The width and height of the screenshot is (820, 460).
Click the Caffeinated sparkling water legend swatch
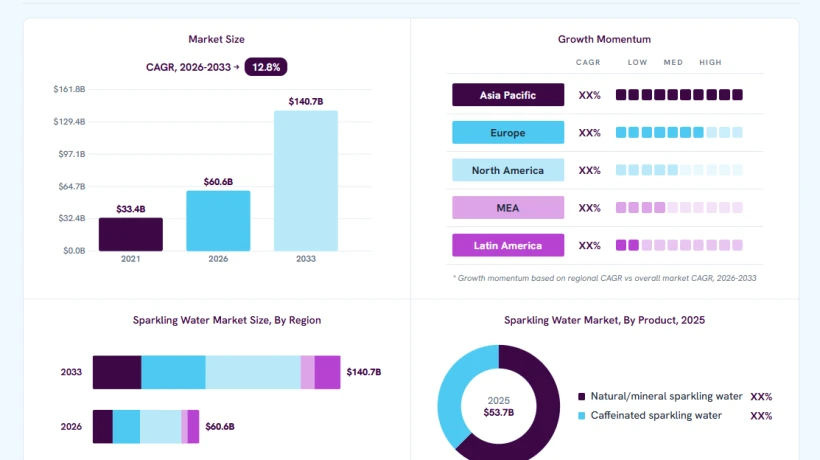[582, 416]
